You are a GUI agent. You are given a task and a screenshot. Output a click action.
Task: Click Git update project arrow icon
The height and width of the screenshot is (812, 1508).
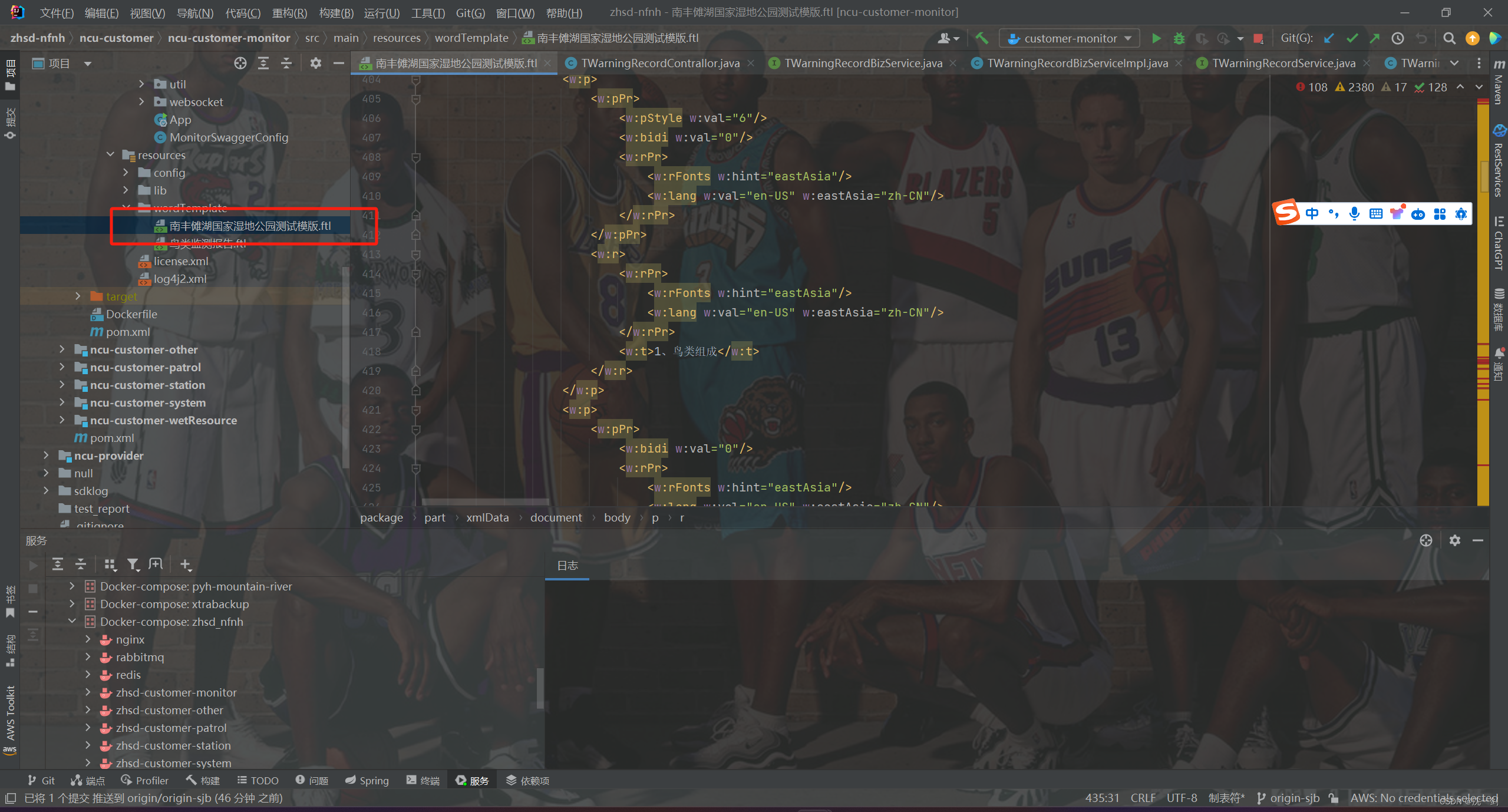[x=1329, y=38]
